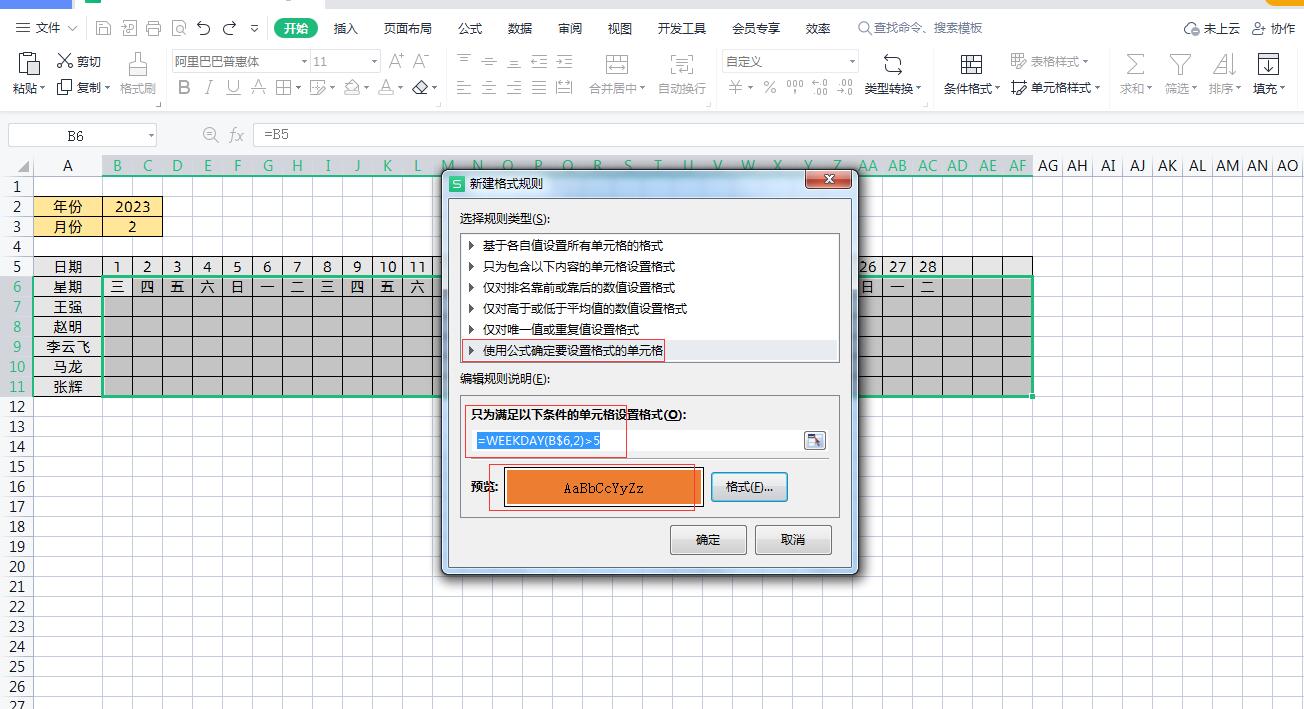The image size is (1304, 709).
Task: Toggle bold formatting
Action: (x=184, y=87)
